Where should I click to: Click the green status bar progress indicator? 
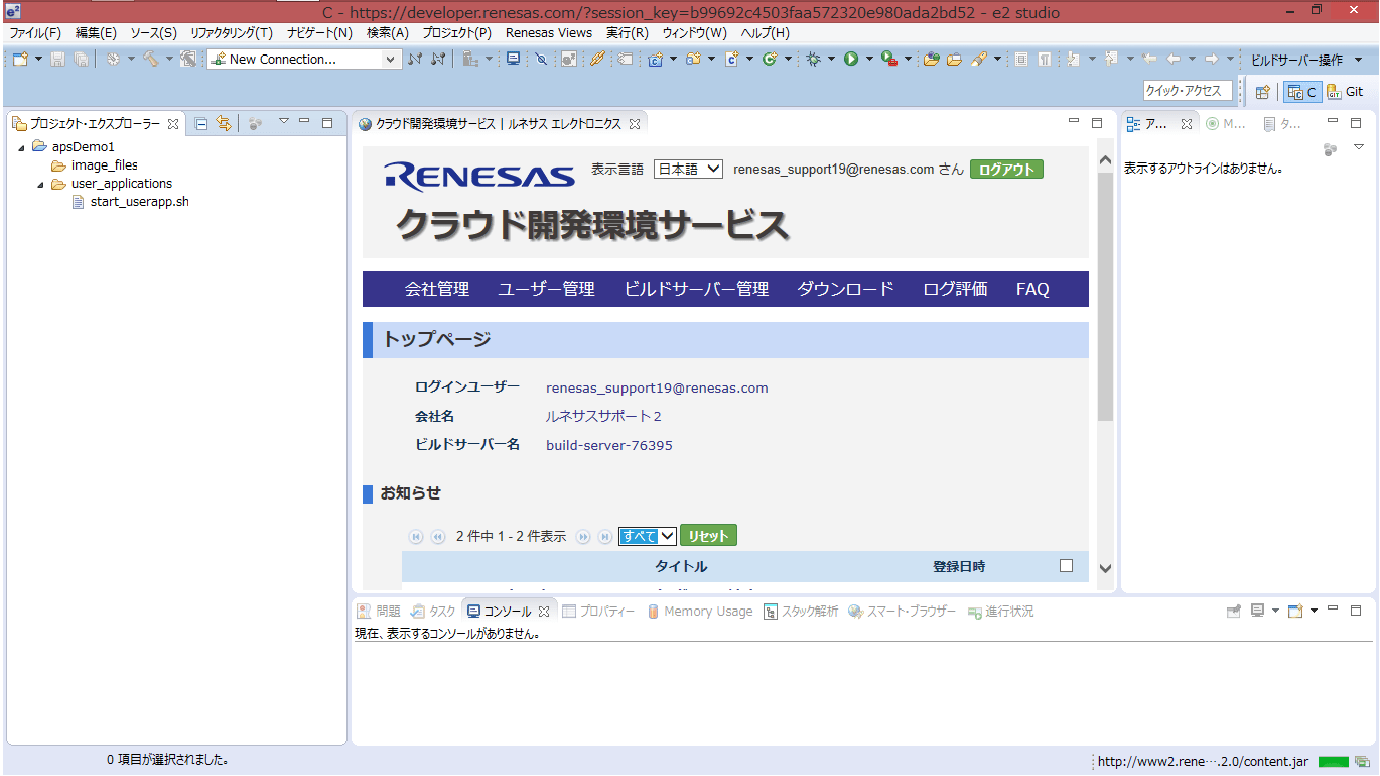click(x=1334, y=762)
